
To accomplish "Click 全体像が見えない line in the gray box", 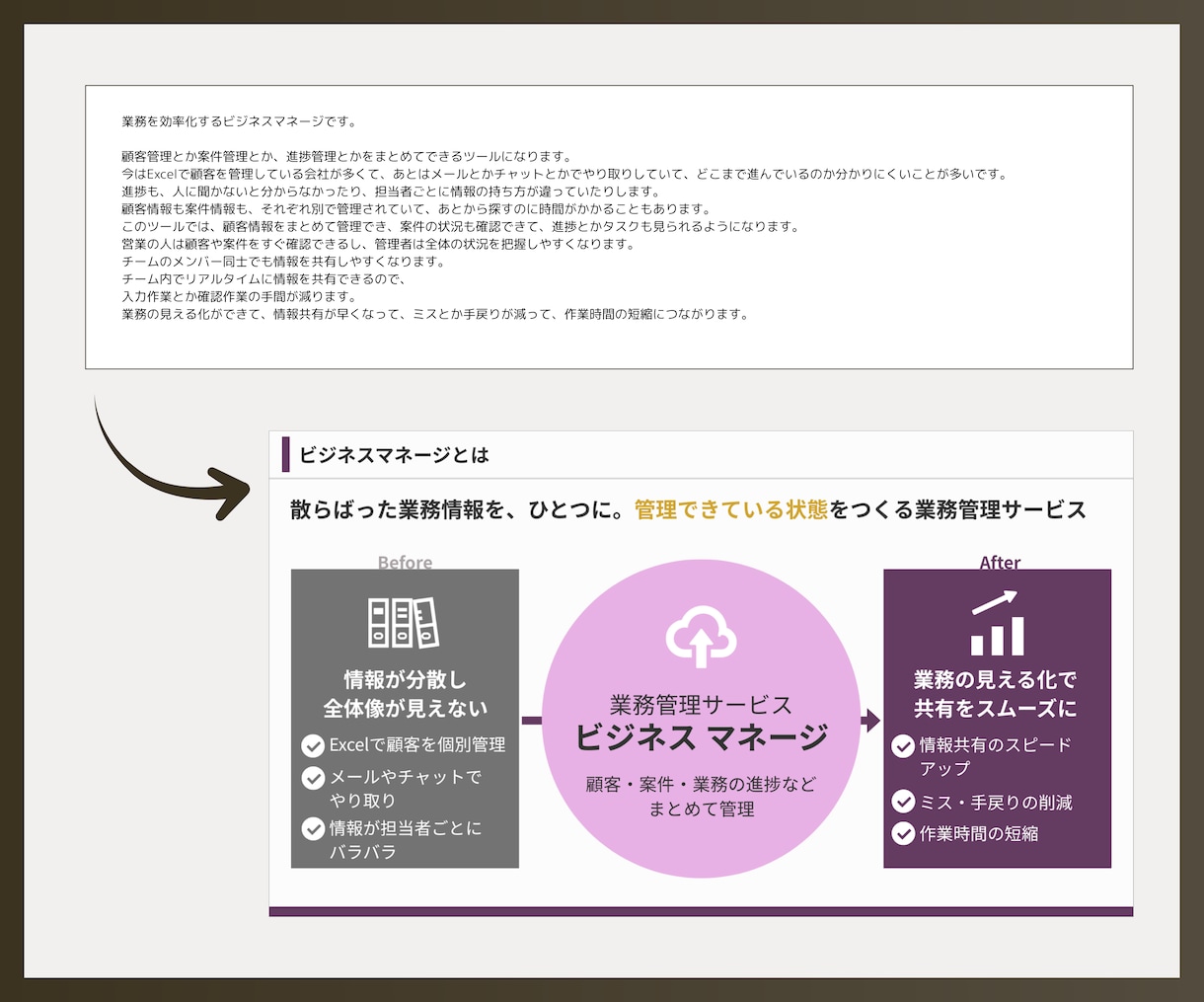I will point(405,708).
